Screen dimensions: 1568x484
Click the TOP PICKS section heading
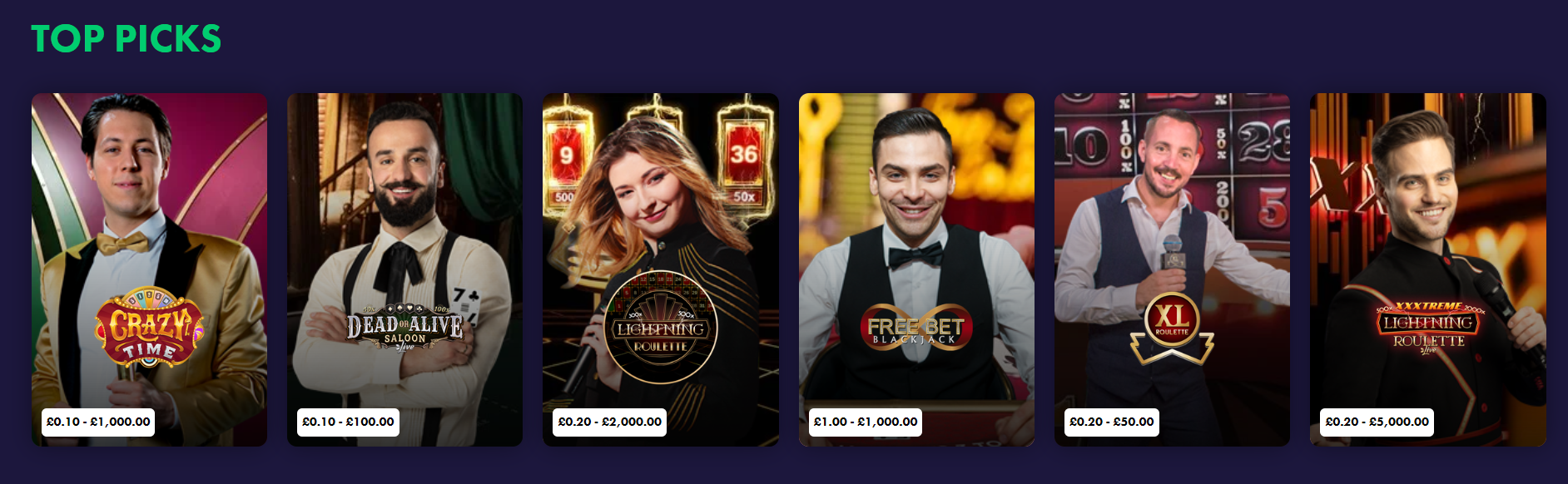point(127,38)
